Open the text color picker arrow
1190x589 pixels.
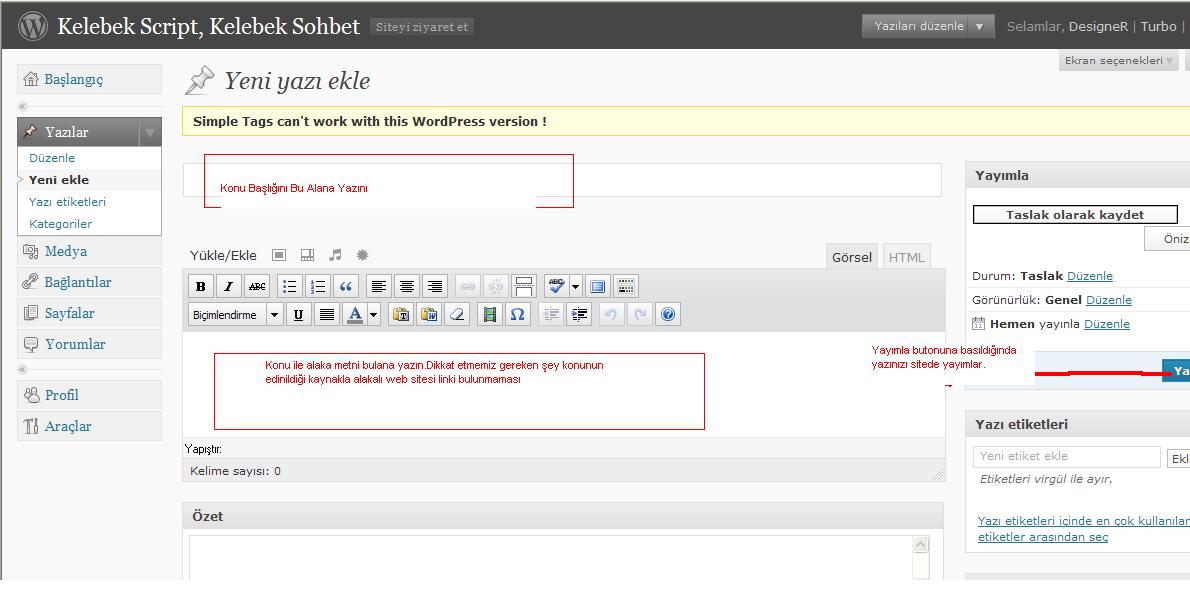click(x=373, y=314)
